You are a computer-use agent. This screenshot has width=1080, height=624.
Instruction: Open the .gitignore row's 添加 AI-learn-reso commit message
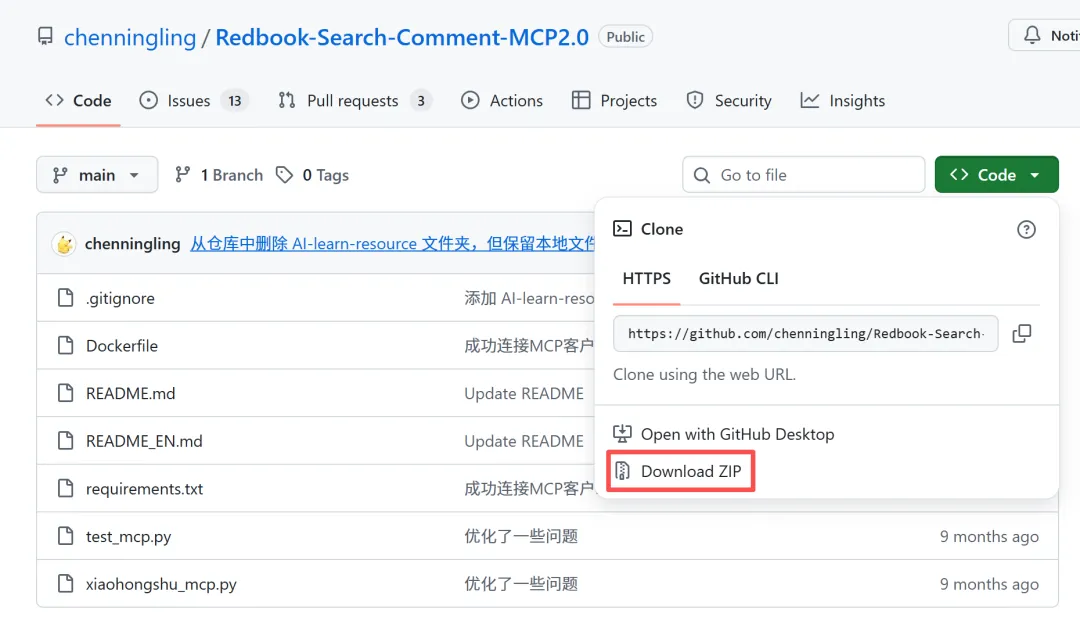click(529, 298)
